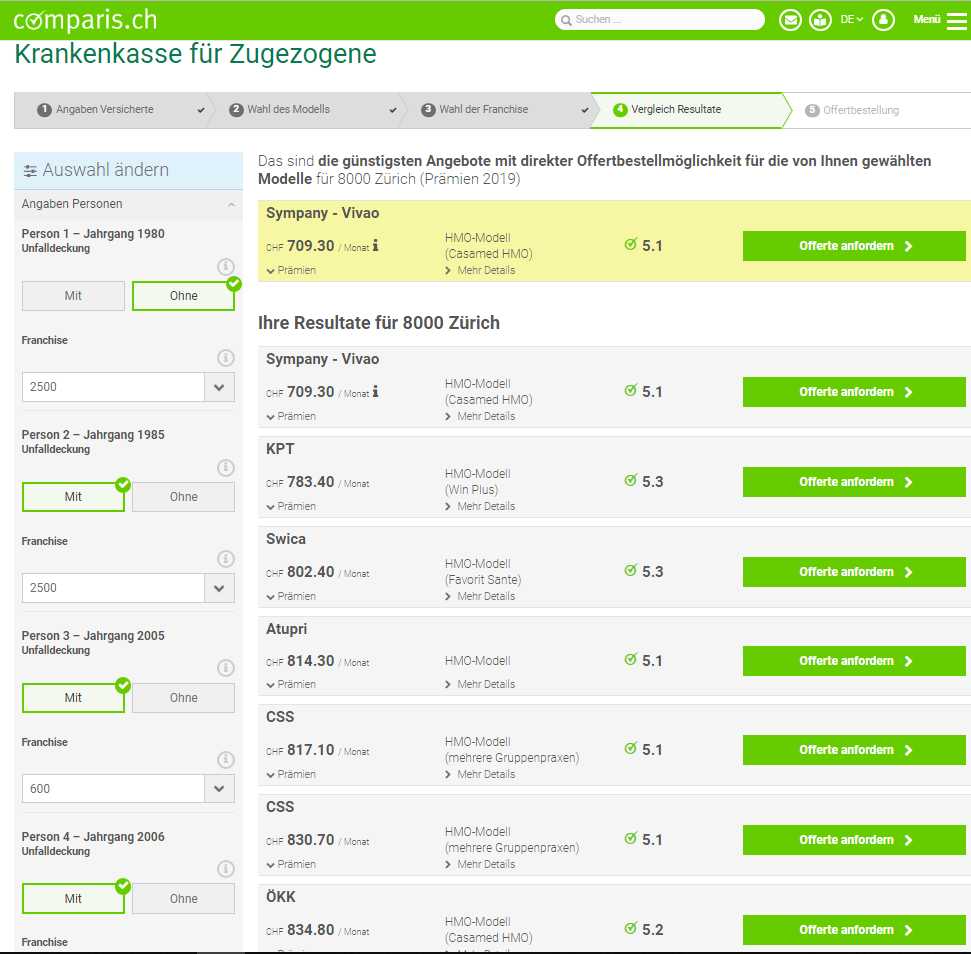Image resolution: width=971 pixels, height=954 pixels.
Task: Open Person 1 Franchise dropdown
Action: pos(128,387)
